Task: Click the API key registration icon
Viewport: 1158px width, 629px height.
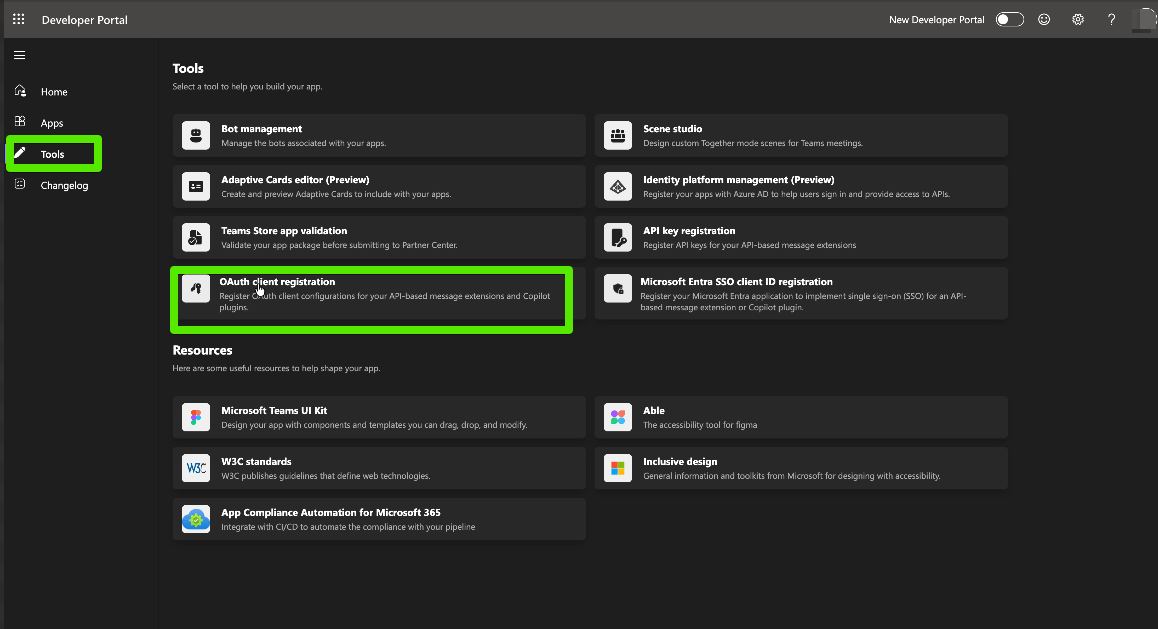Action: tap(617, 237)
